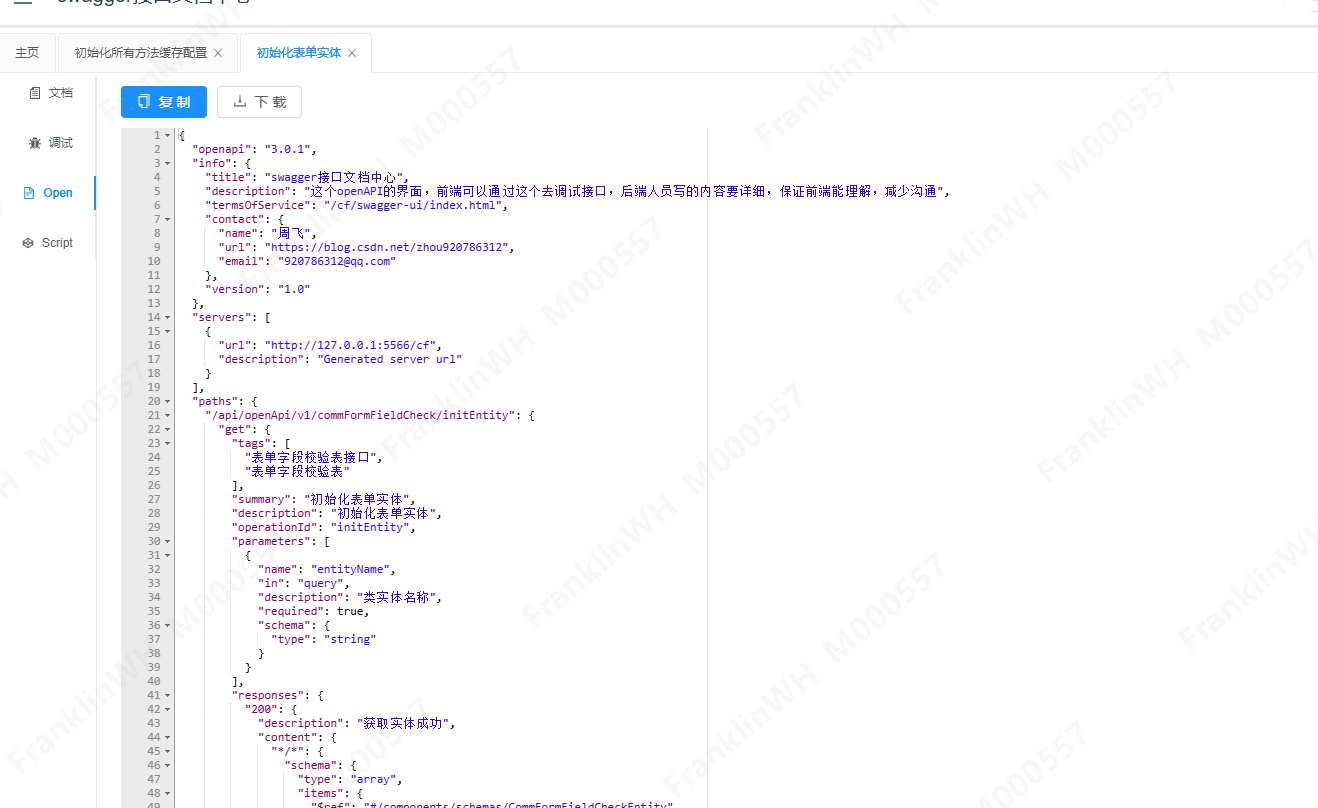Click the document icon beside 文档
Image resolution: width=1318 pixels, height=808 pixels.
click(35, 93)
